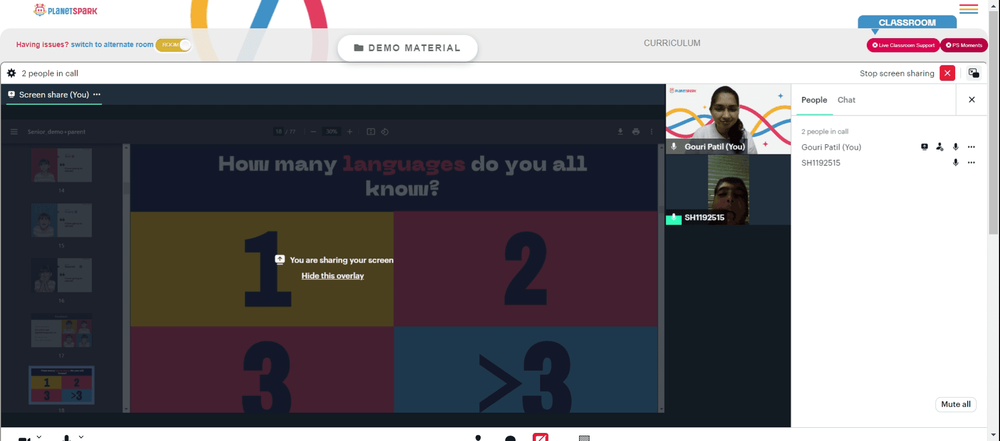Screen dimensions: 1000x441
Task: Mute Gouri Patil's microphone in People list
Action: pyautogui.click(x=955, y=147)
